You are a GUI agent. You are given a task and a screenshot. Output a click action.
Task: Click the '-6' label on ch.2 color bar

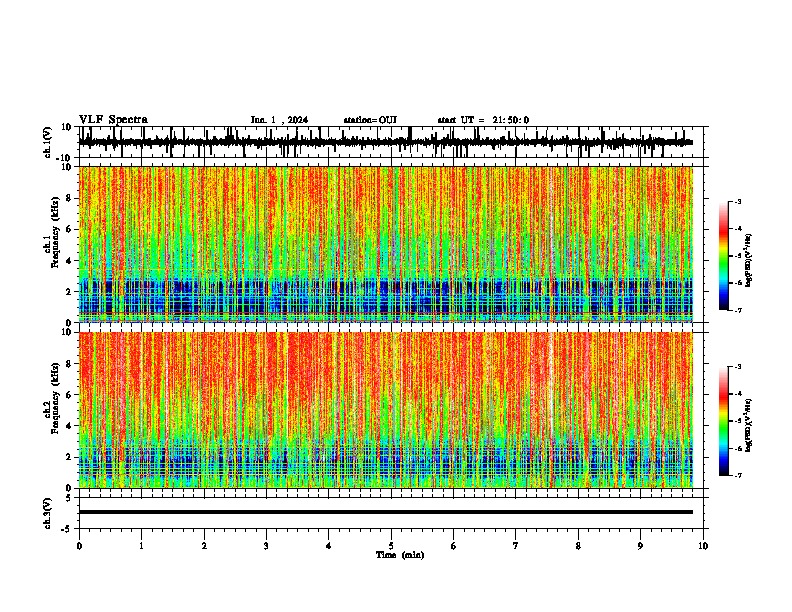click(737, 448)
